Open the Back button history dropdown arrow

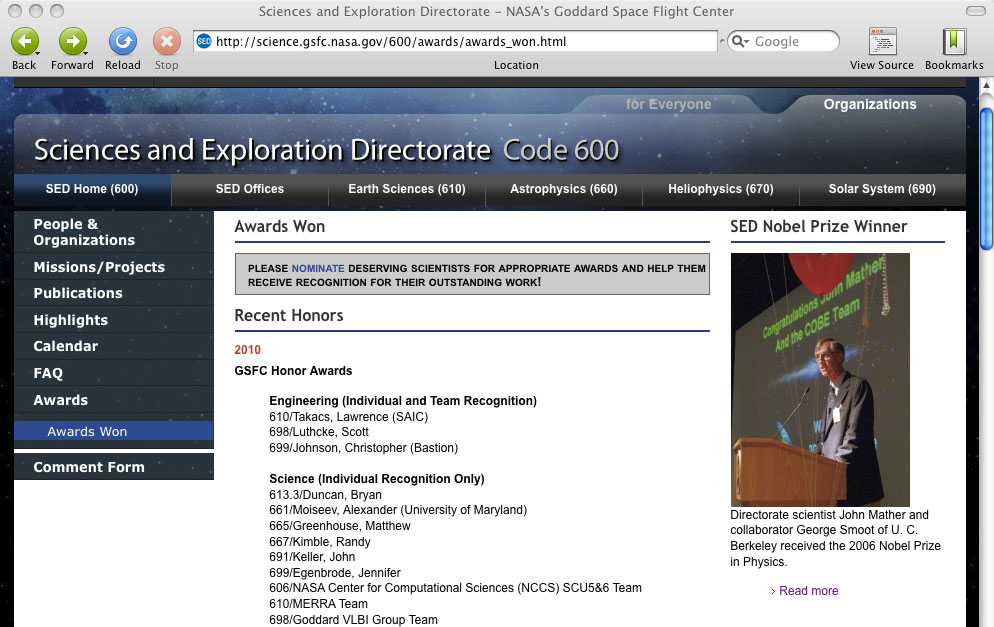38,53
